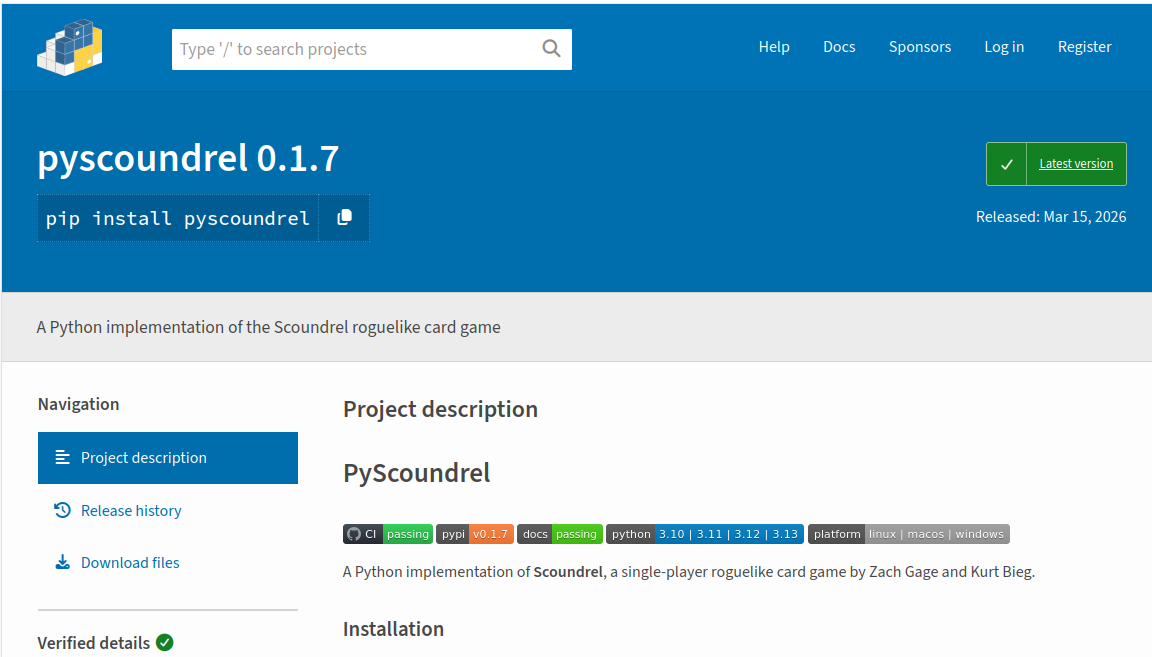
Task: Click the python versions badge
Action: tap(704, 534)
